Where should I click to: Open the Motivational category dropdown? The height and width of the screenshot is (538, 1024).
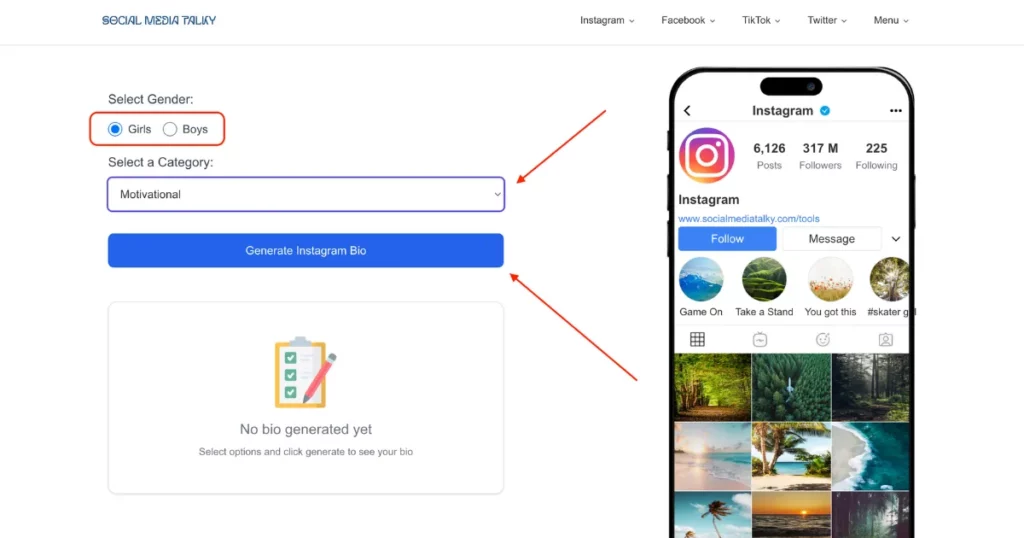click(x=306, y=195)
